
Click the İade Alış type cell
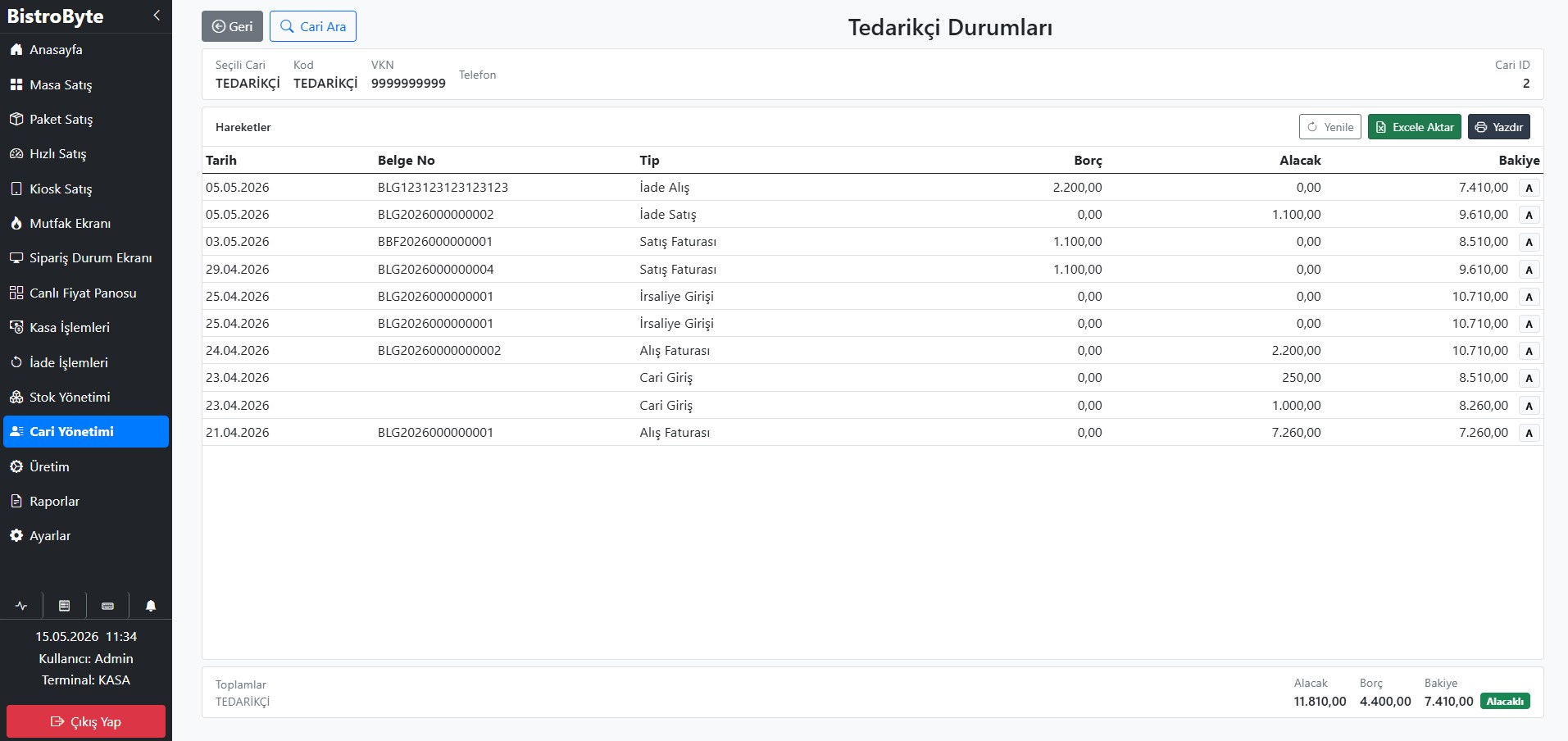point(665,187)
